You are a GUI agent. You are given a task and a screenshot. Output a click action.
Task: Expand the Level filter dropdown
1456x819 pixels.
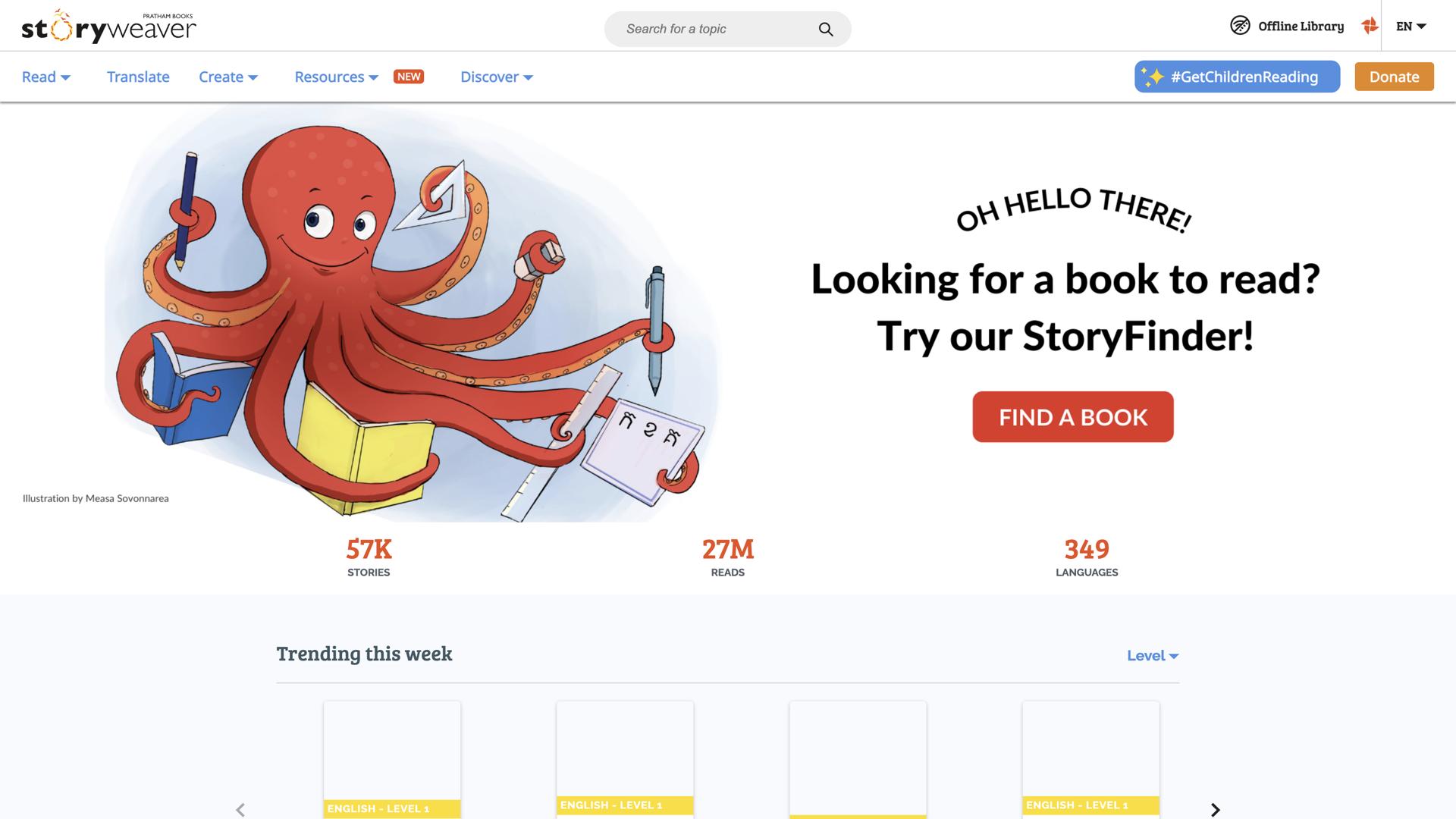(x=1153, y=655)
